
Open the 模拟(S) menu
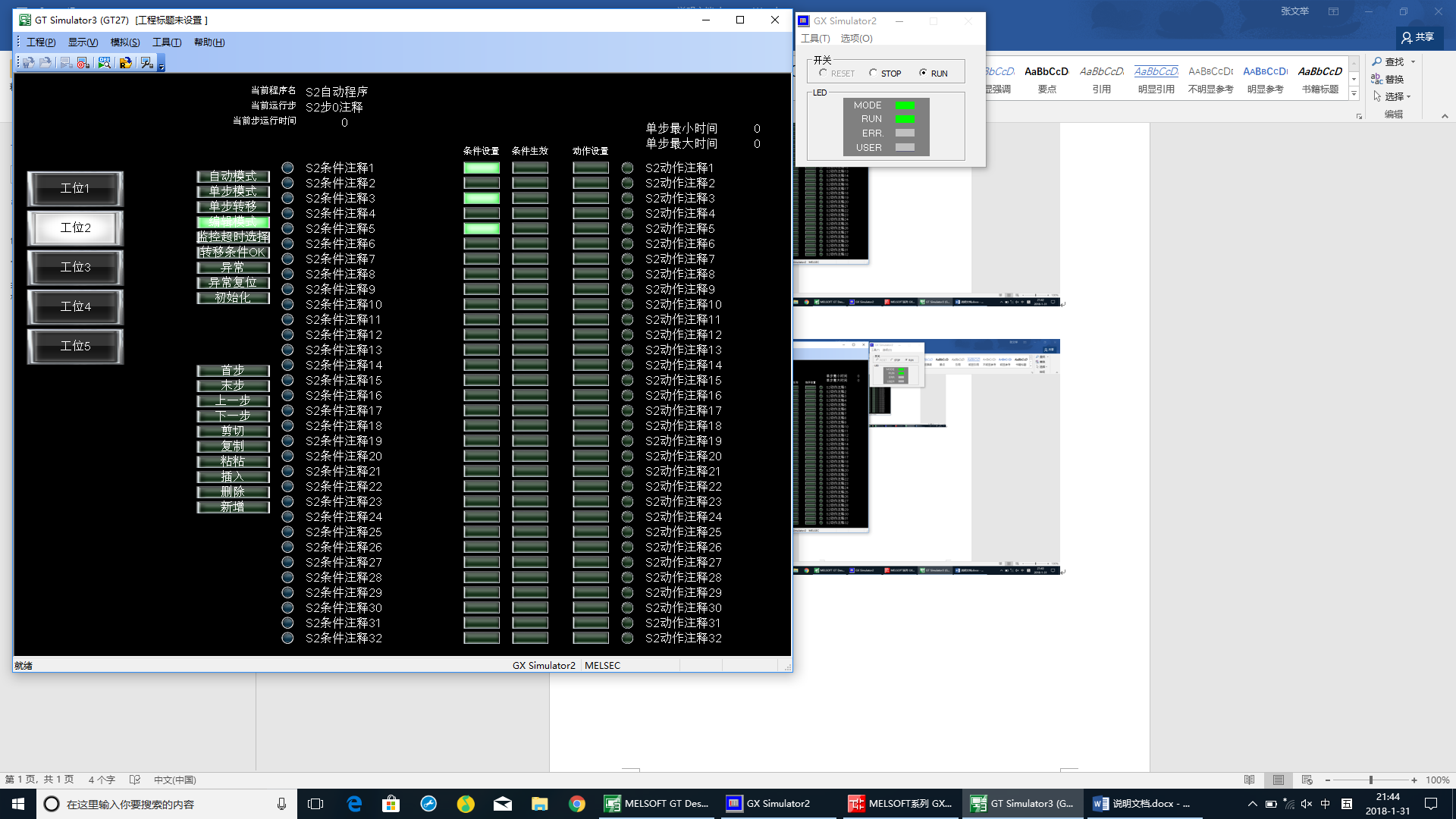tap(124, 42)
